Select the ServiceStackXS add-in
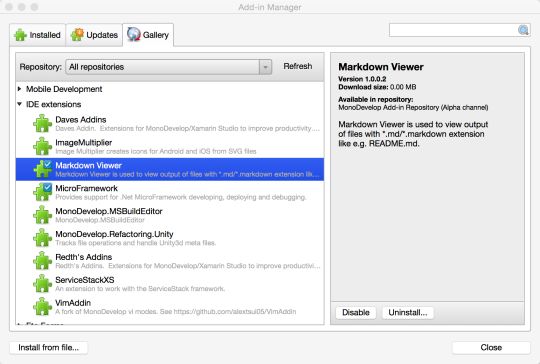 point(170,284)
